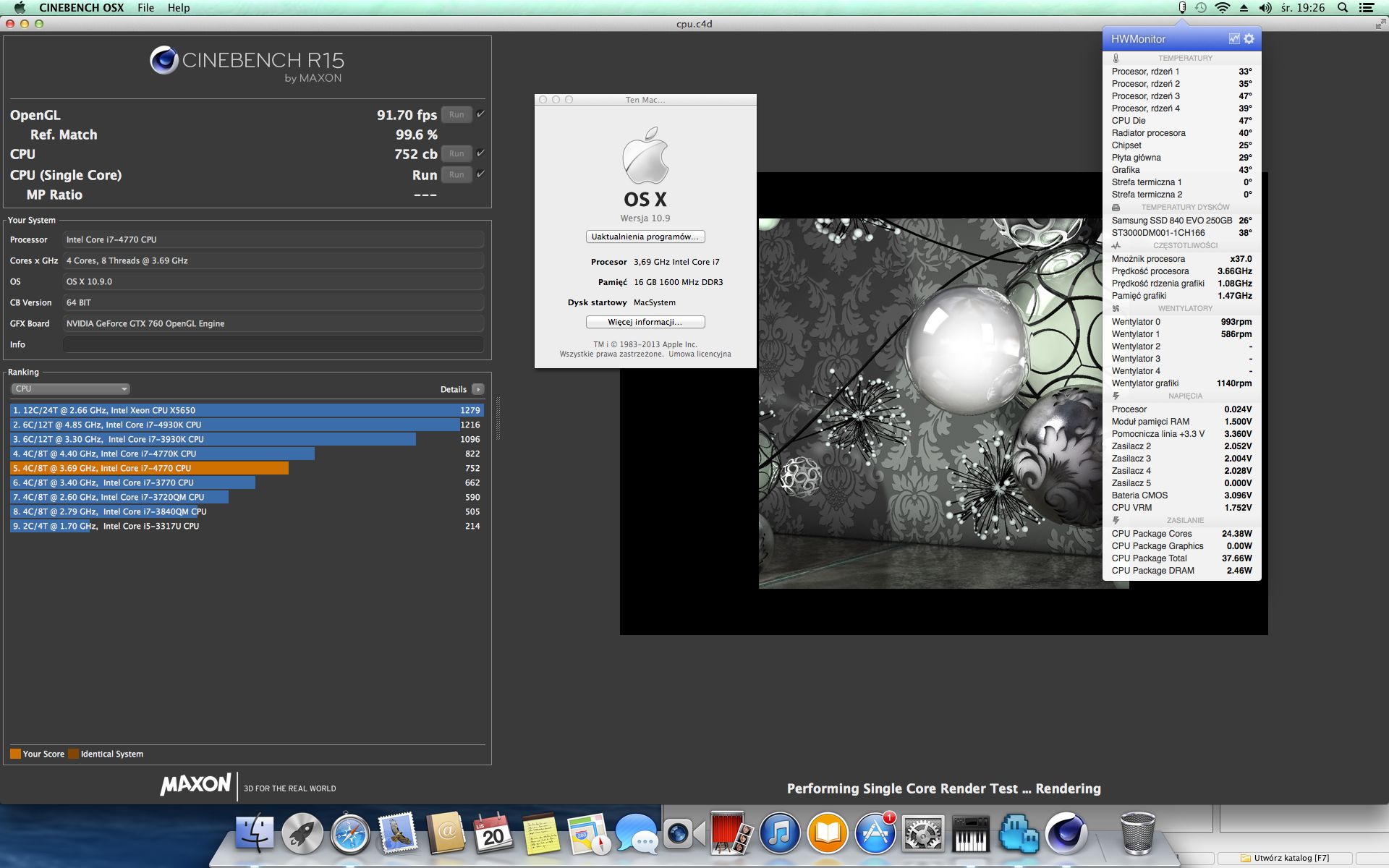Select highlighted ranking row i7-4770 CPU
1389x868 pixels.
click(247, 468)
